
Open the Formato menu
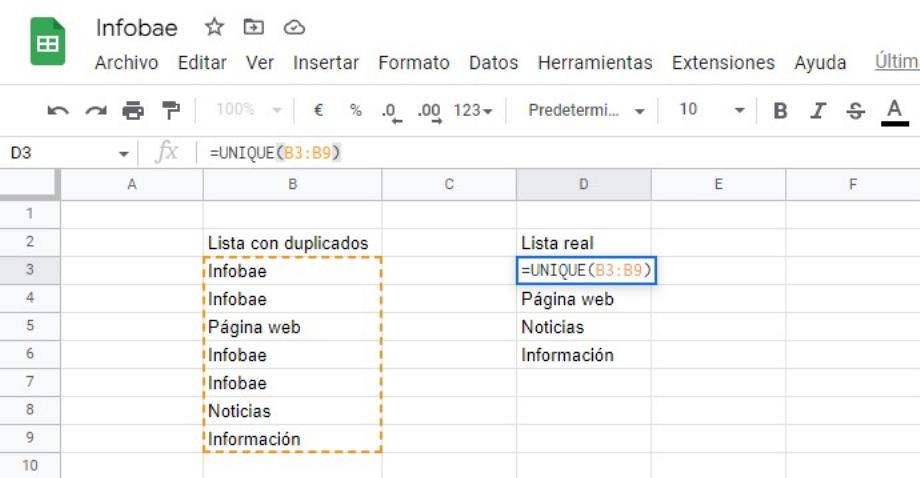(414, 62)
